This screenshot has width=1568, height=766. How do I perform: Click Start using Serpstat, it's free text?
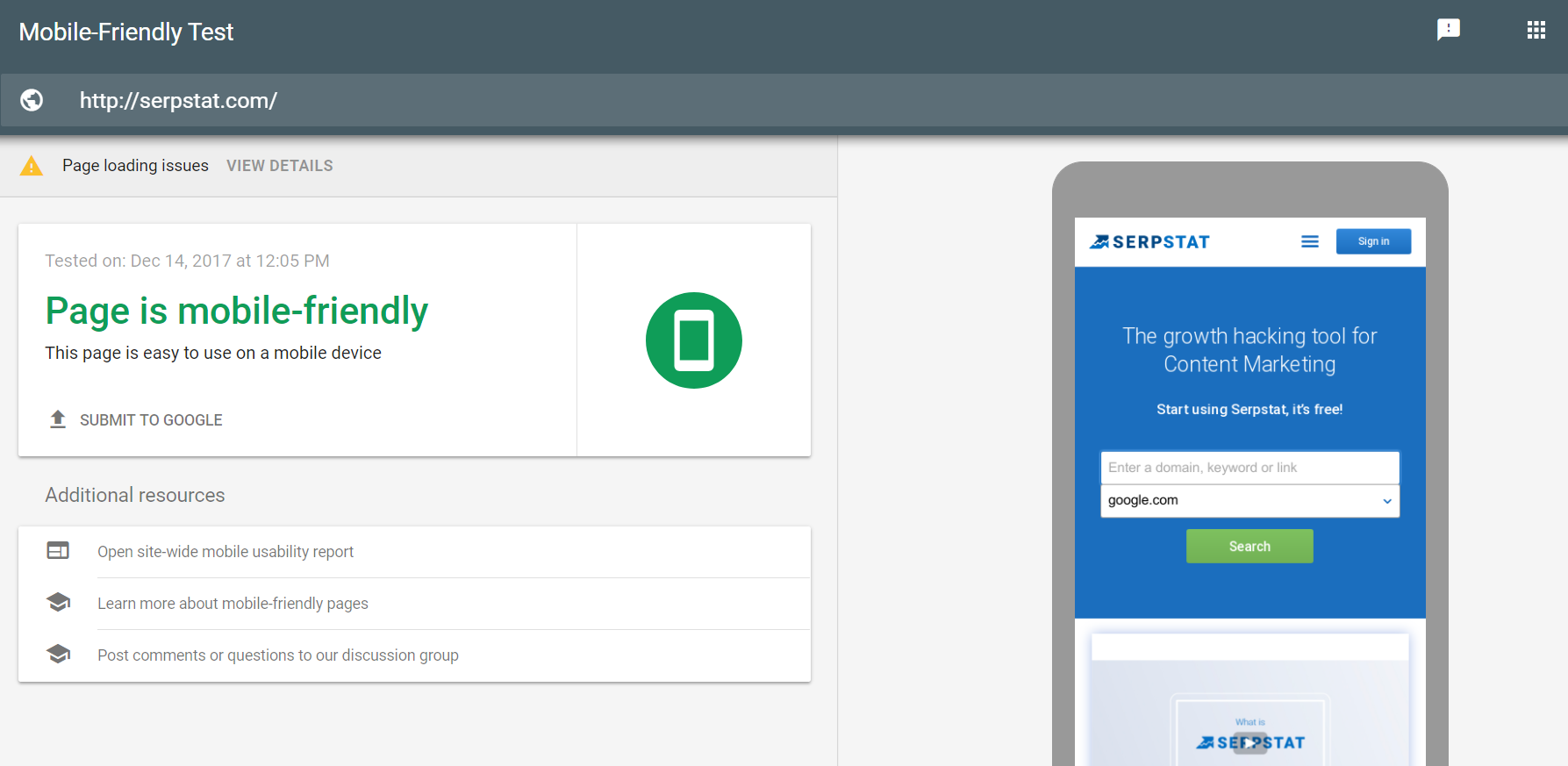coord(1249,409)
